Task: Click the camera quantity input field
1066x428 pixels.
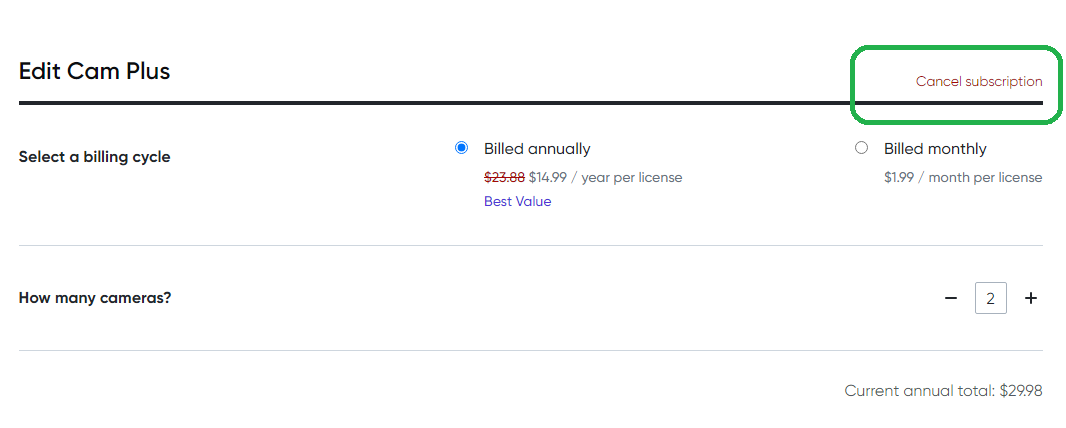Action: coord(990,298)
